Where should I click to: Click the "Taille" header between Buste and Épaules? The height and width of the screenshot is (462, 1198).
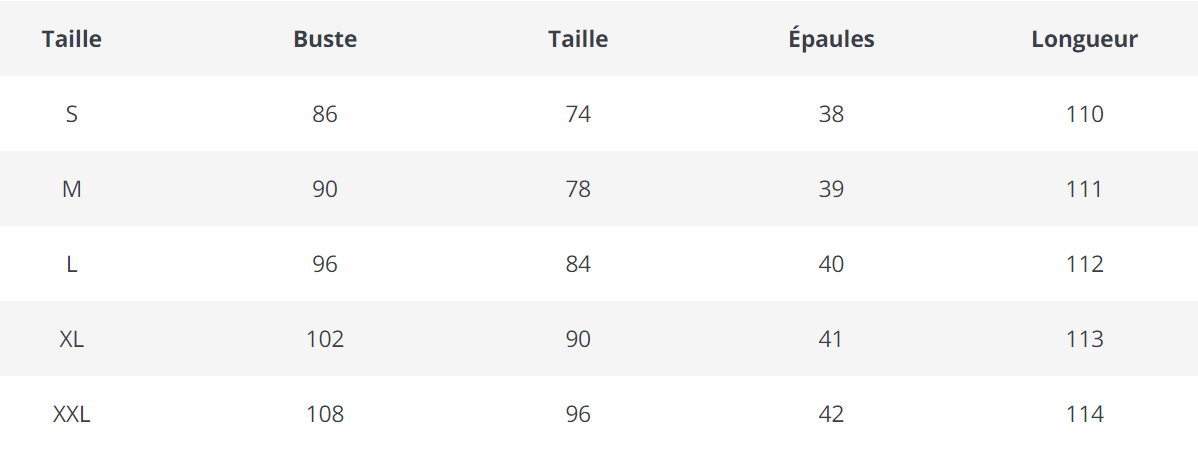tap(578, 40)
